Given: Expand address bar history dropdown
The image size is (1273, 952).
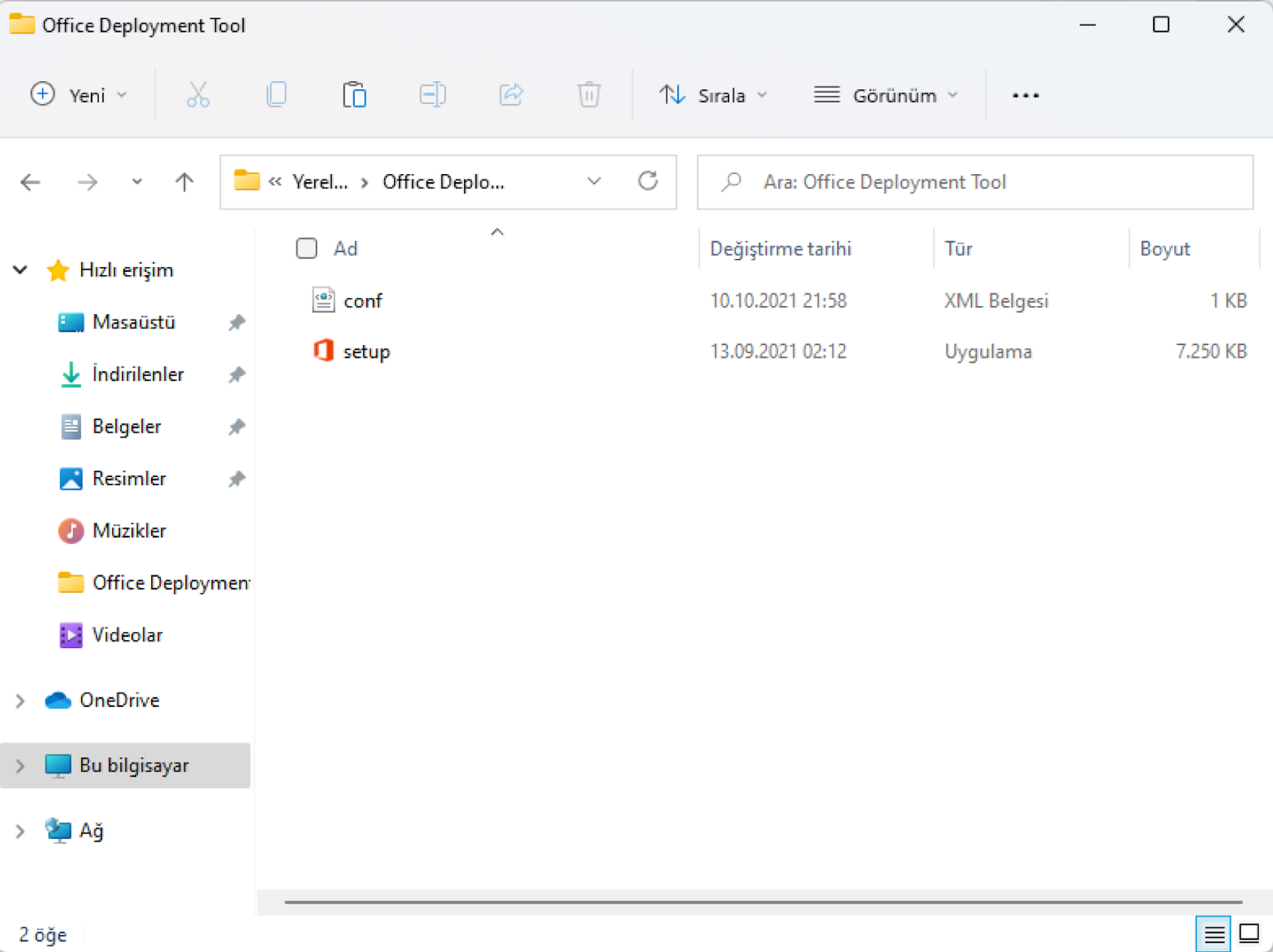Looking at the screenshot, I should [x=594, y=181].
